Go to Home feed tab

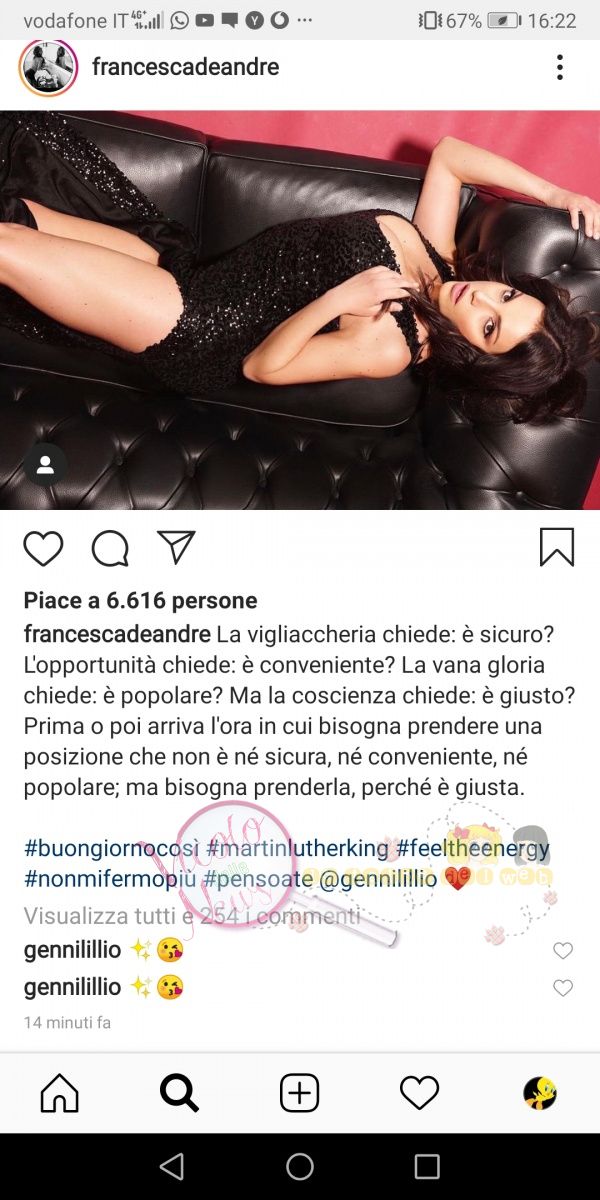coord(59,1093)
